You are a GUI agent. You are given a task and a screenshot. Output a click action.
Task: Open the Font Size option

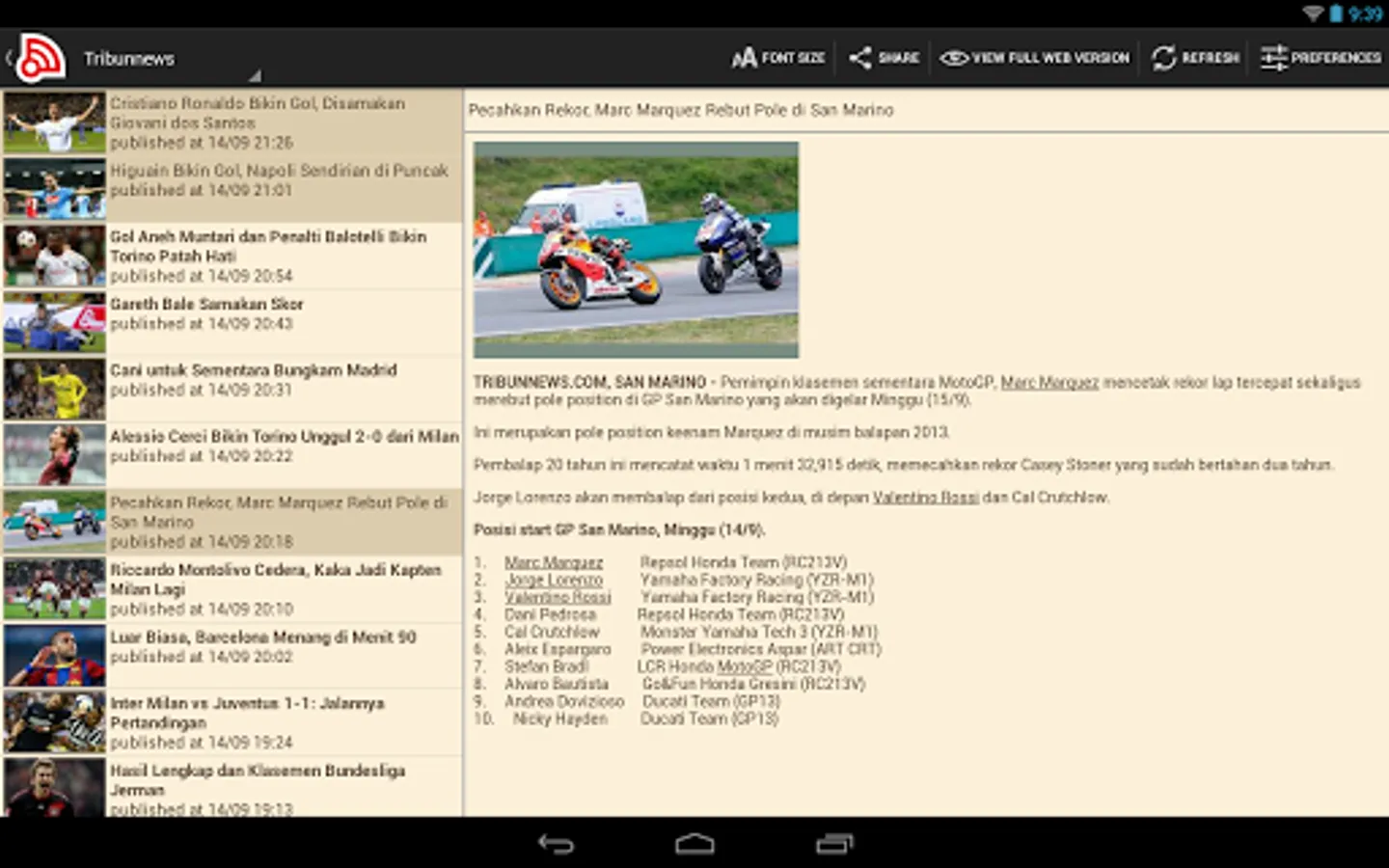(778, 58)
